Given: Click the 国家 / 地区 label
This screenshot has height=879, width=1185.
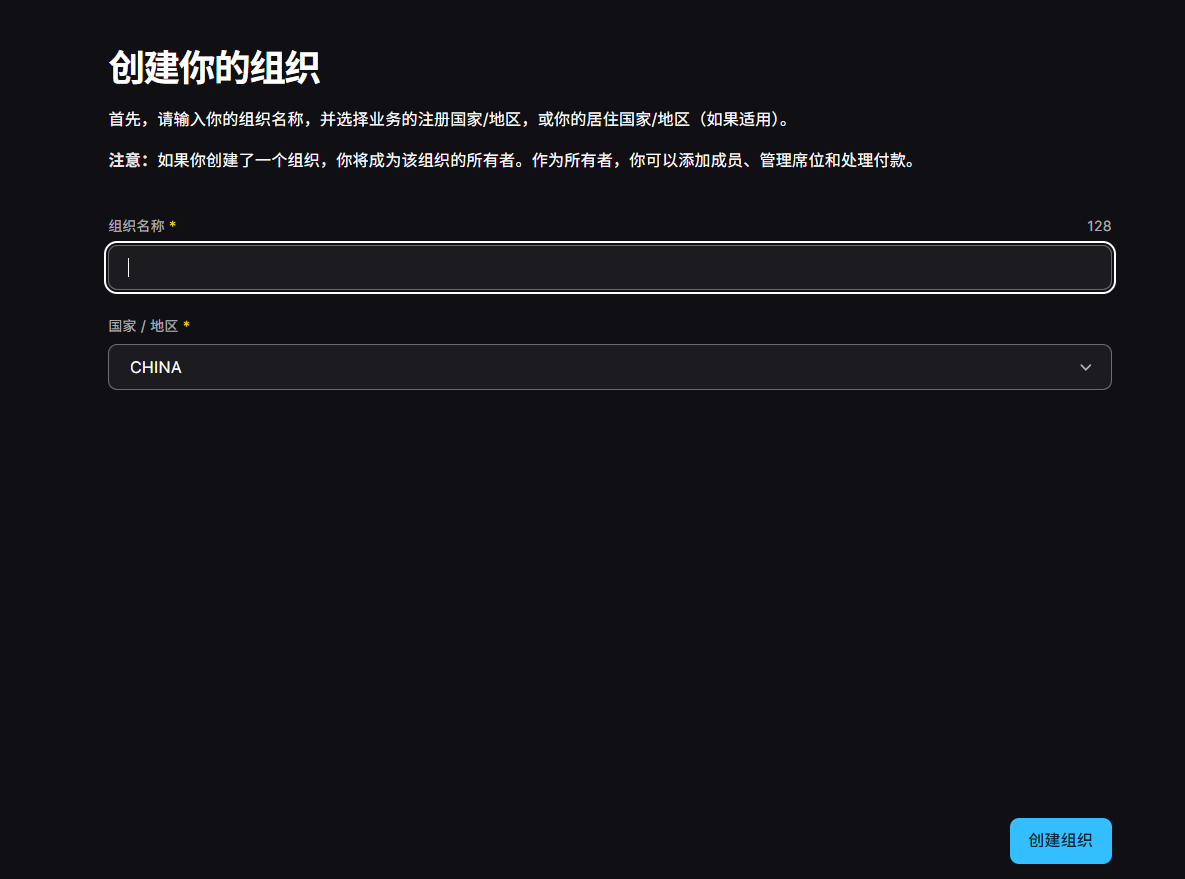Looking at the screenshot, I should [143, 326].
